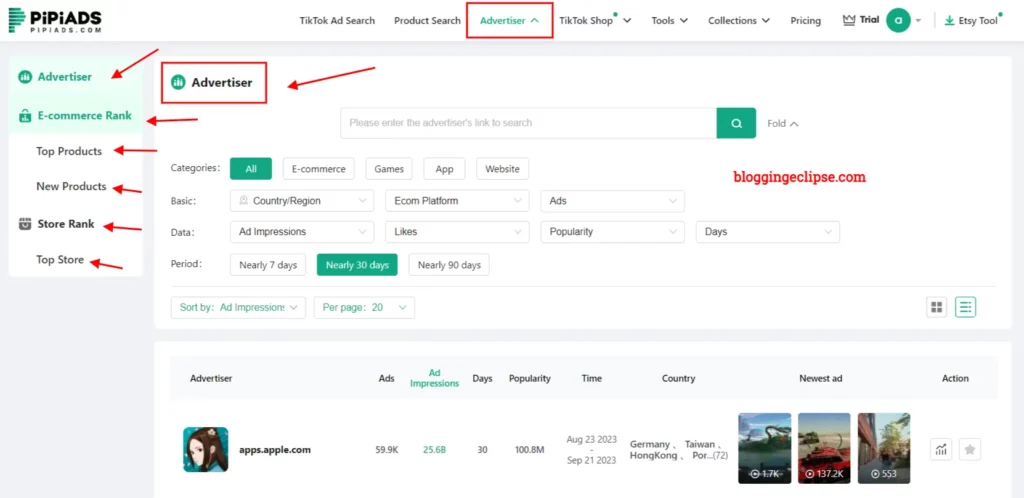1024x498 pixels.
Task: Open the Likes filter dropdown
Action: point(457,232)
